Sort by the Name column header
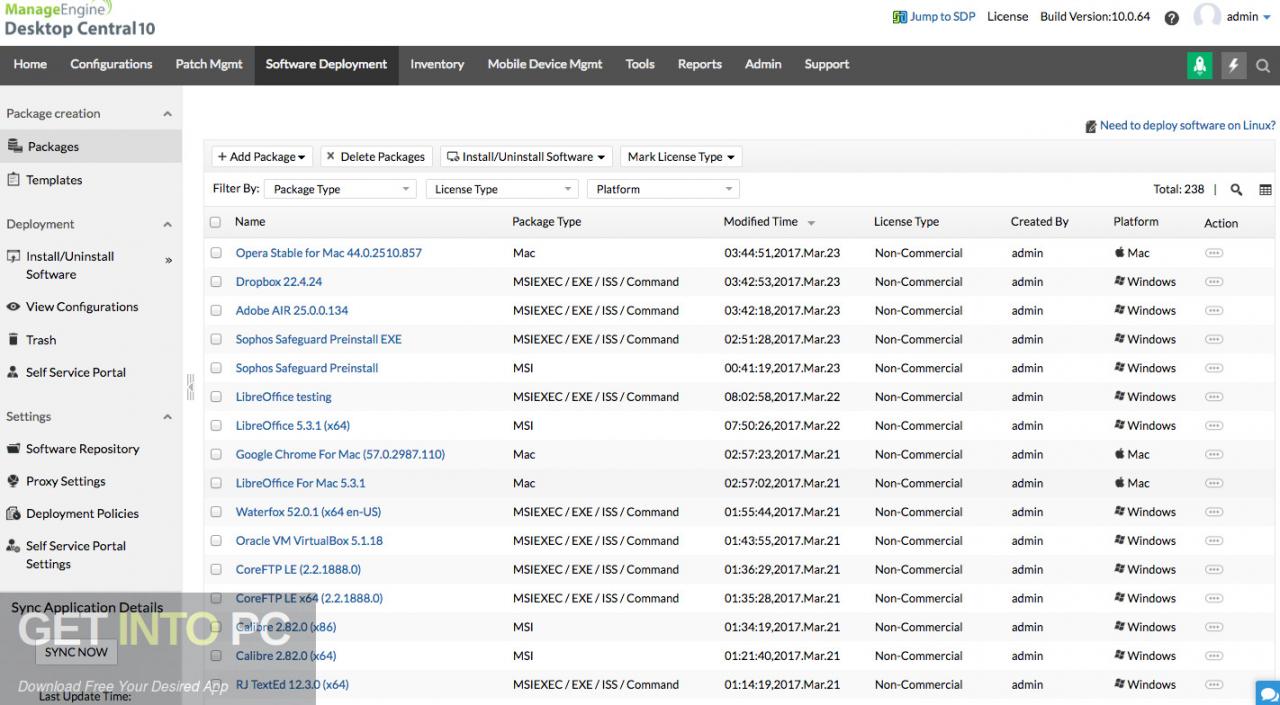1280x705 pixels. point(250,222)
